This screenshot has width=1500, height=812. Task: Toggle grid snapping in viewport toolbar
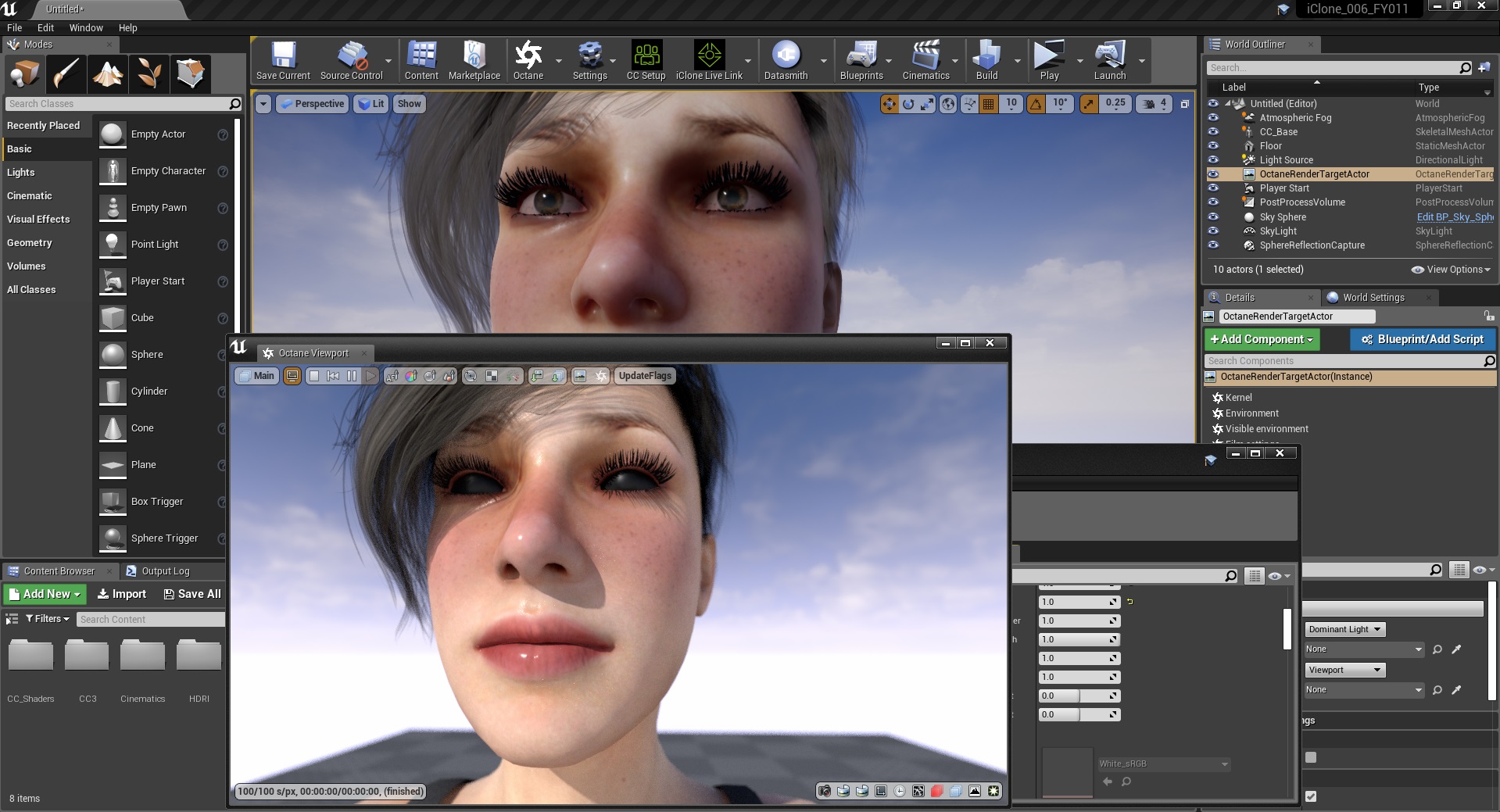[x=989, y=104]
